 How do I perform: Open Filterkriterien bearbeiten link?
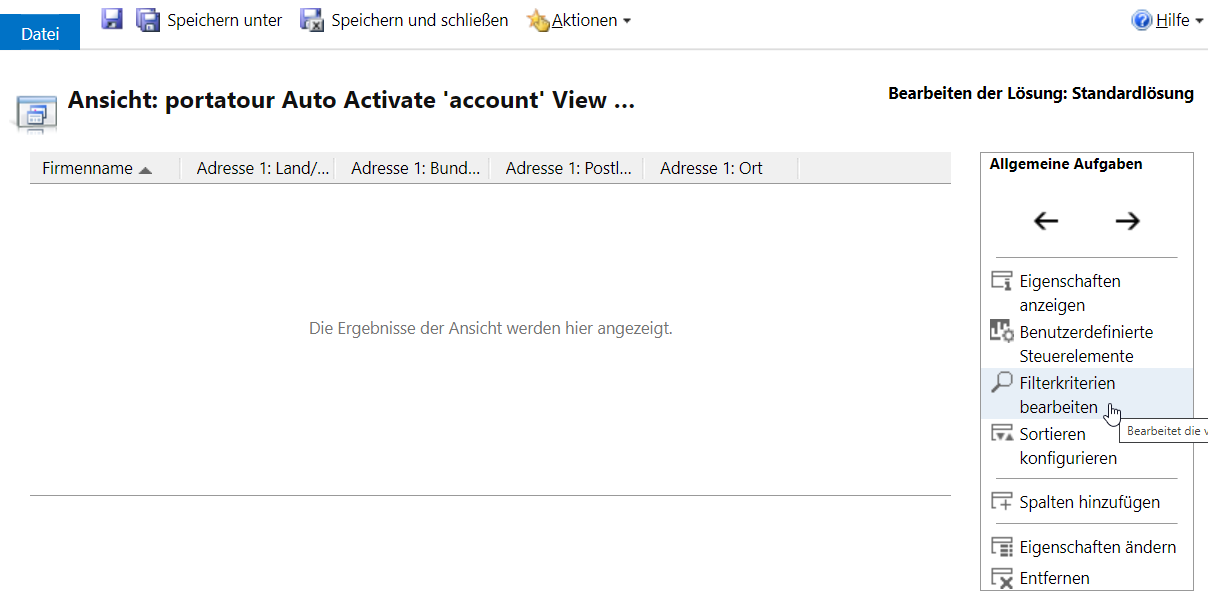point(1067,395)
